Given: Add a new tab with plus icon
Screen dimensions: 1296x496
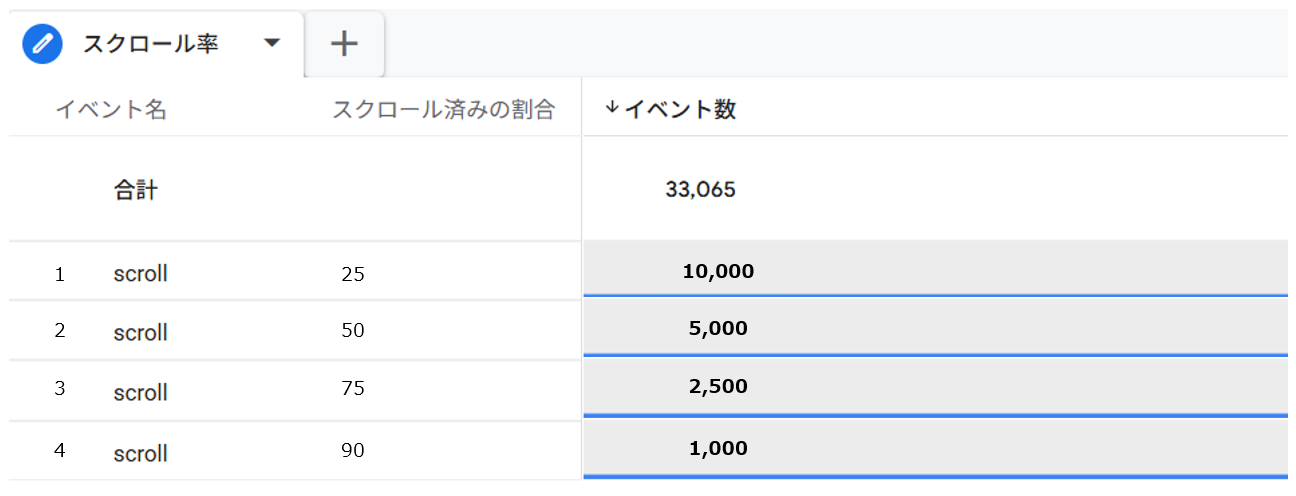Looking at the screenshot, I should pyautogui.click(x=344, y=43).
